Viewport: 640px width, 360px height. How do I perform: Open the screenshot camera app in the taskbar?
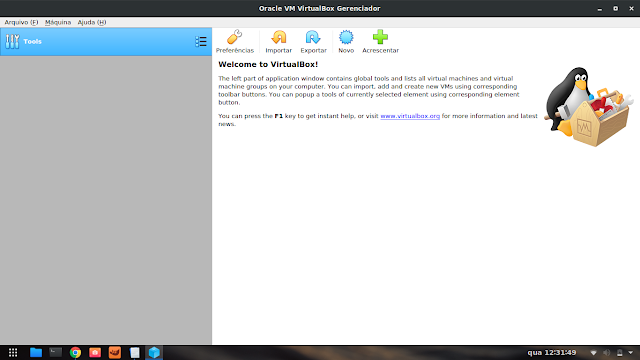[x=95, y=352]
